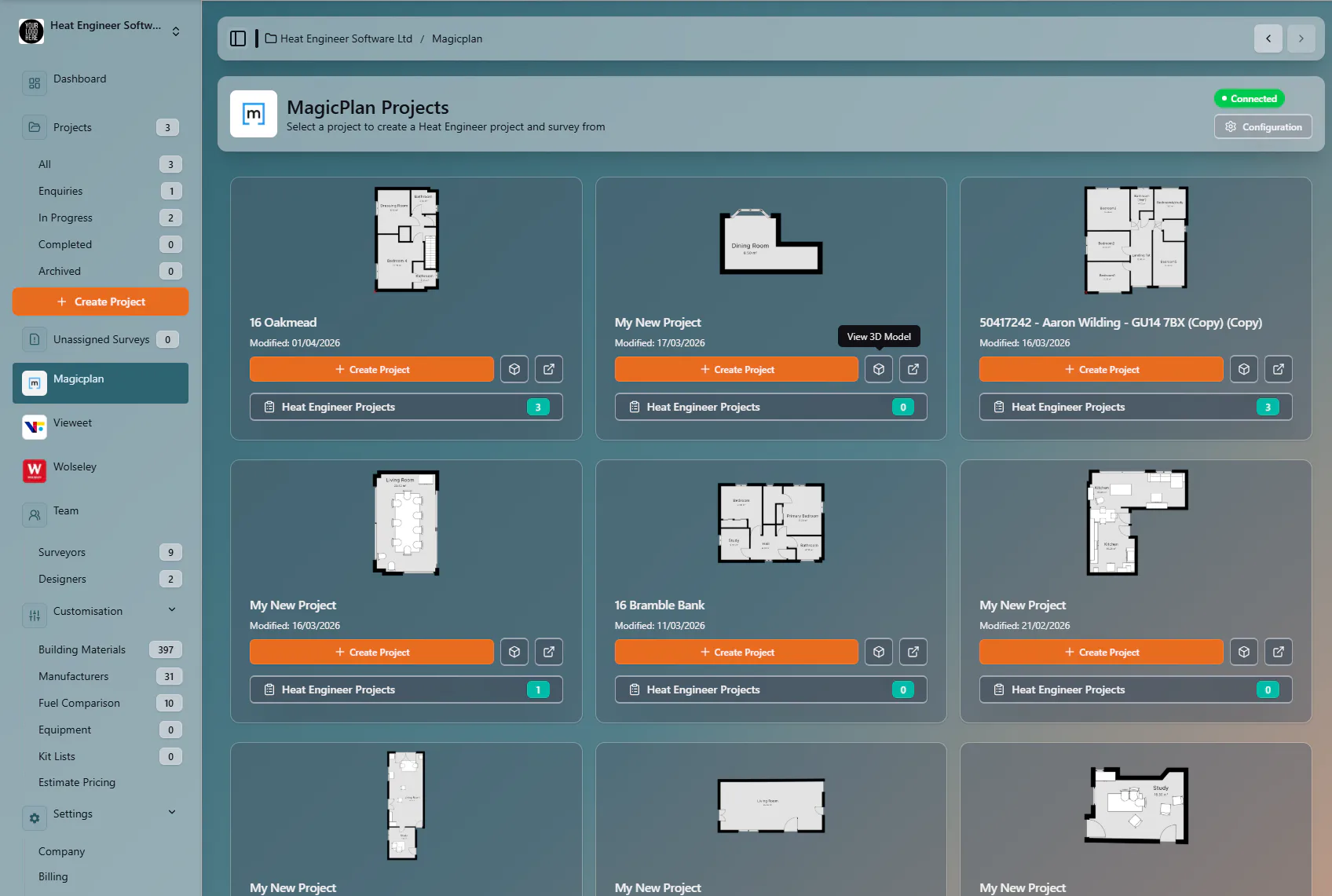Collapse the Customisation section
The height and width of the screenshot is (896, 1332).
tap(172, 610)
